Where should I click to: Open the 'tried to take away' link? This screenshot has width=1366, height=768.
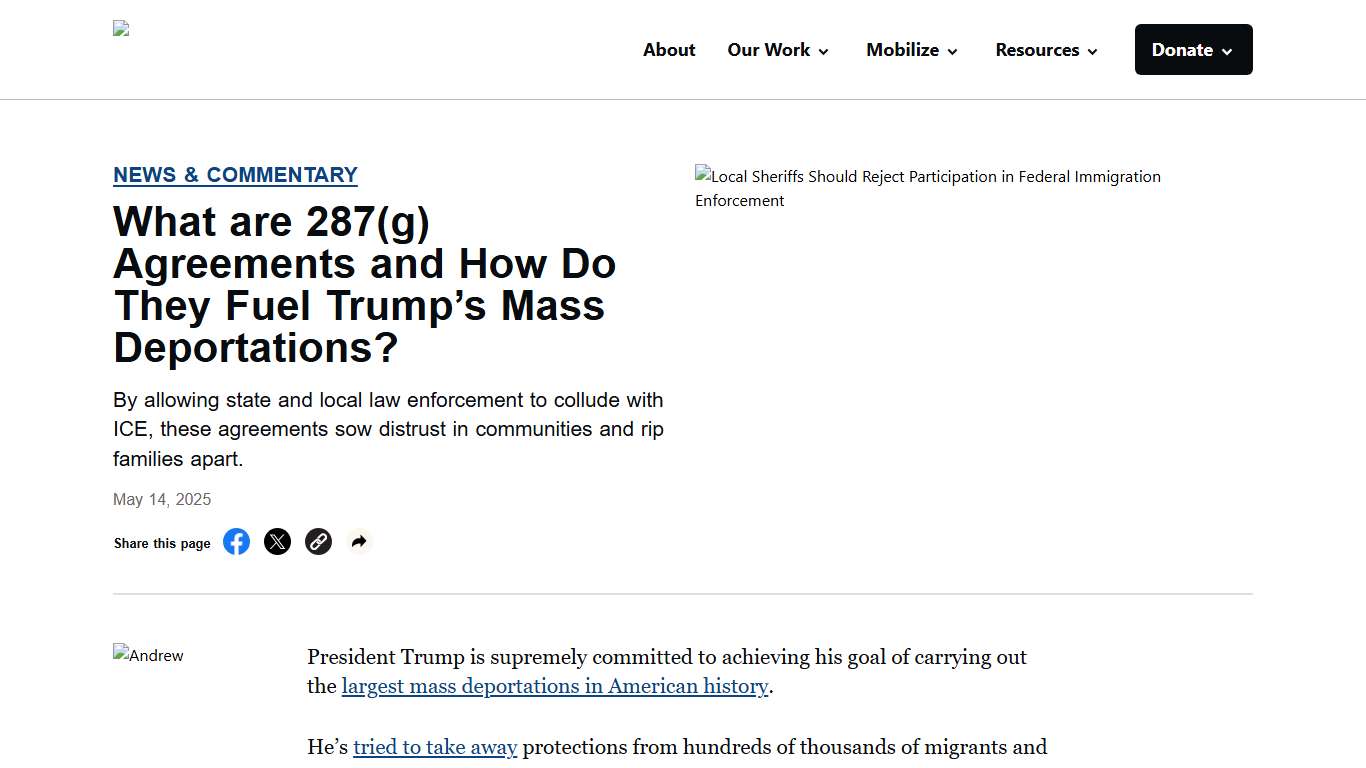(x=435, y=747)
